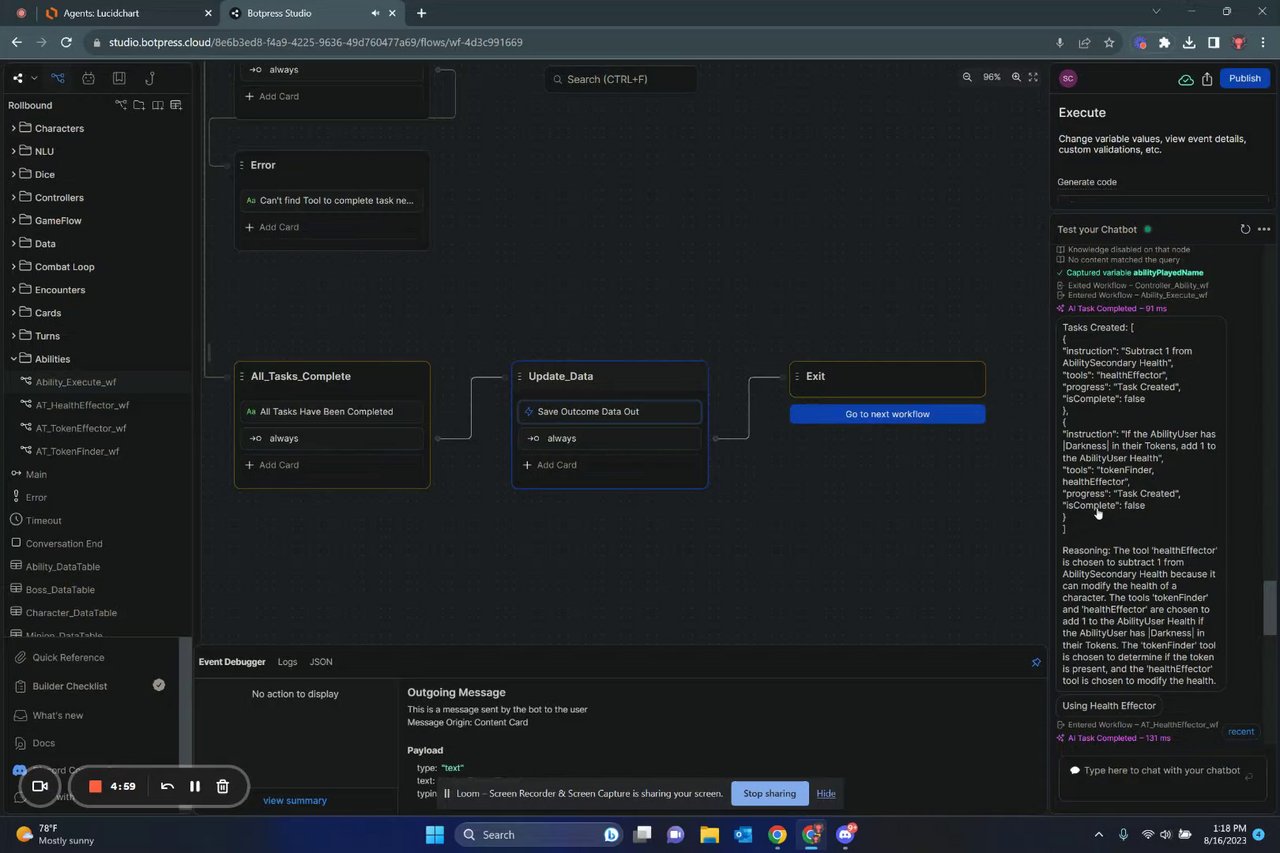Click the share/export icon beside Publish

click(x=1207, y=79)
